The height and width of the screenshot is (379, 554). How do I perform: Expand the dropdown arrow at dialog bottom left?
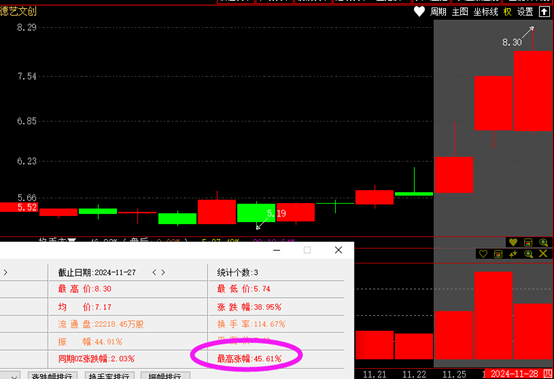pos(13,377)
